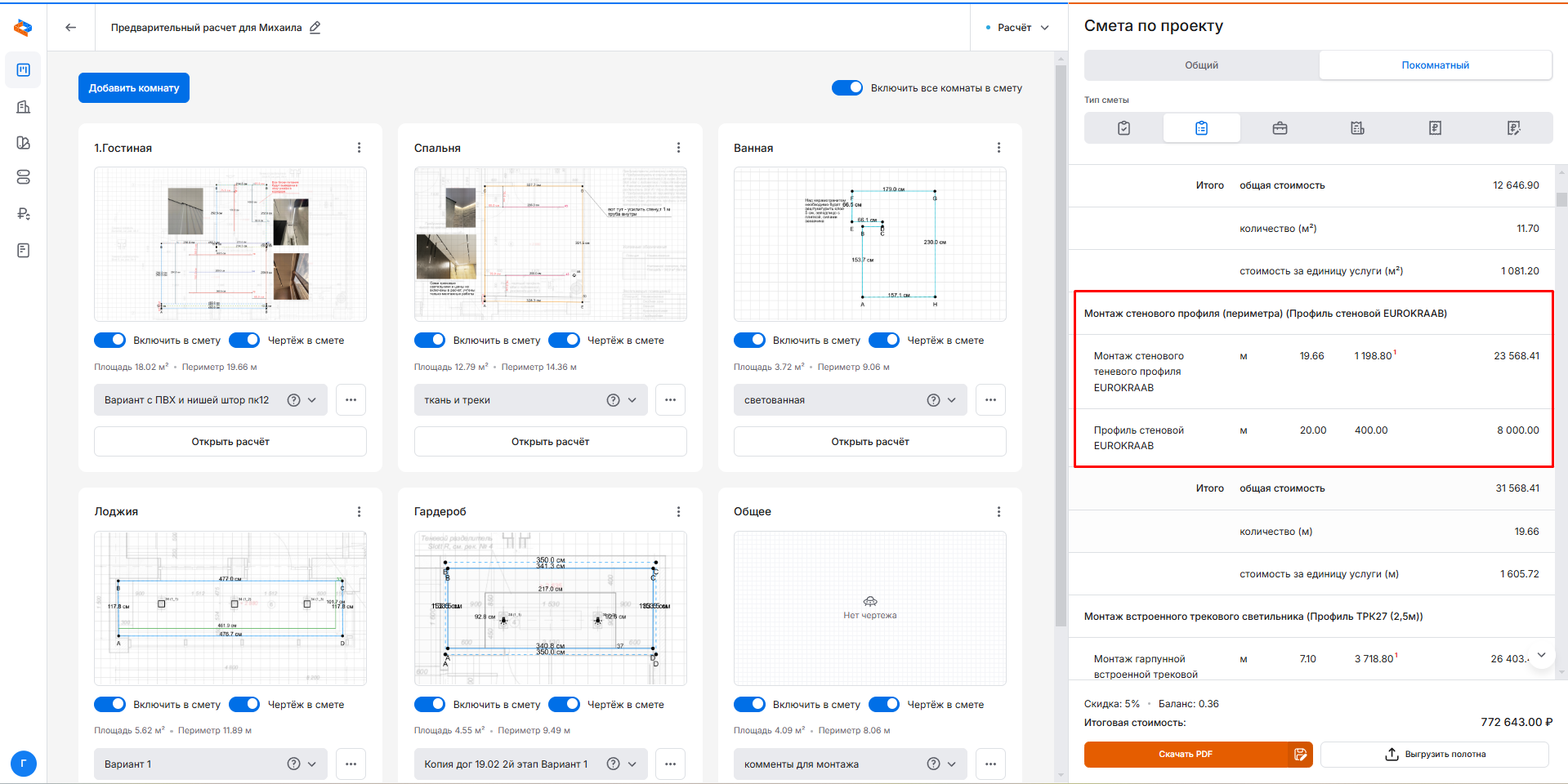Viewport: 1568px width, 784px height.
Task: Select the first clipboard-check estimate type icon
Action: [x=1124, y=128]
